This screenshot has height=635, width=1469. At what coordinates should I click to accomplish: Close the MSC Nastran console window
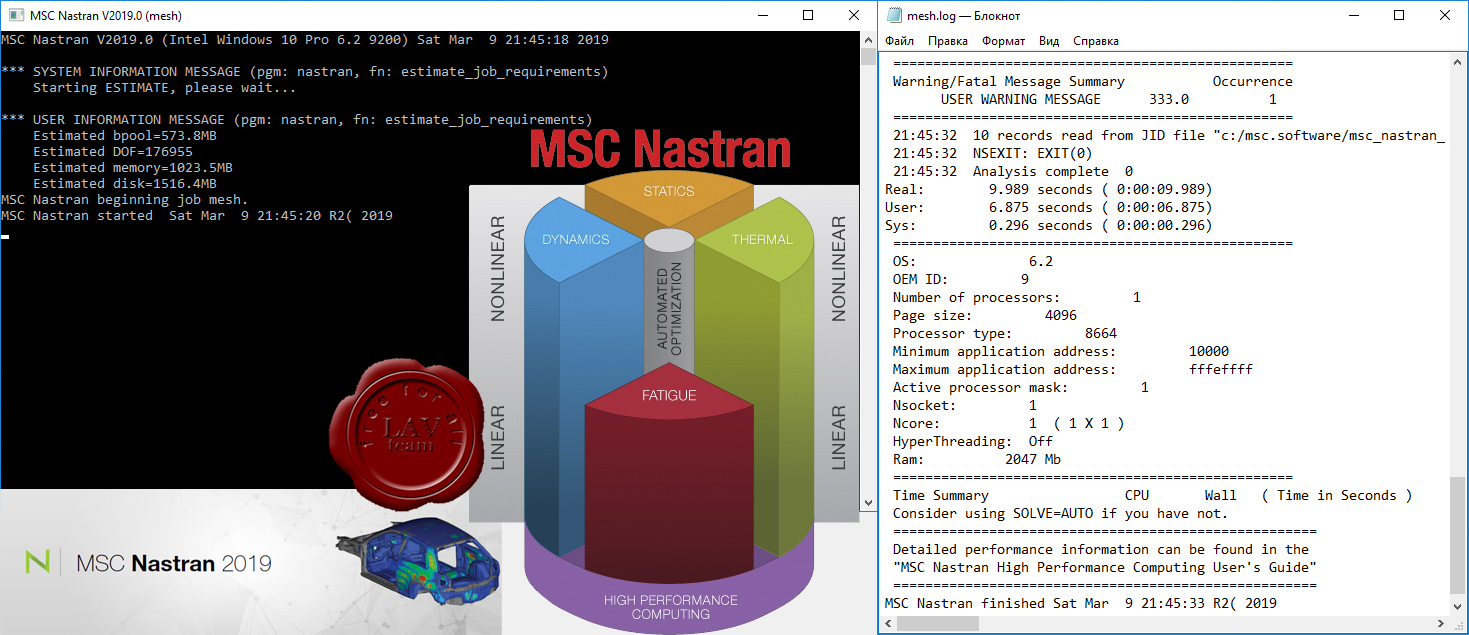pyautogui.click(x=853, y=15)
